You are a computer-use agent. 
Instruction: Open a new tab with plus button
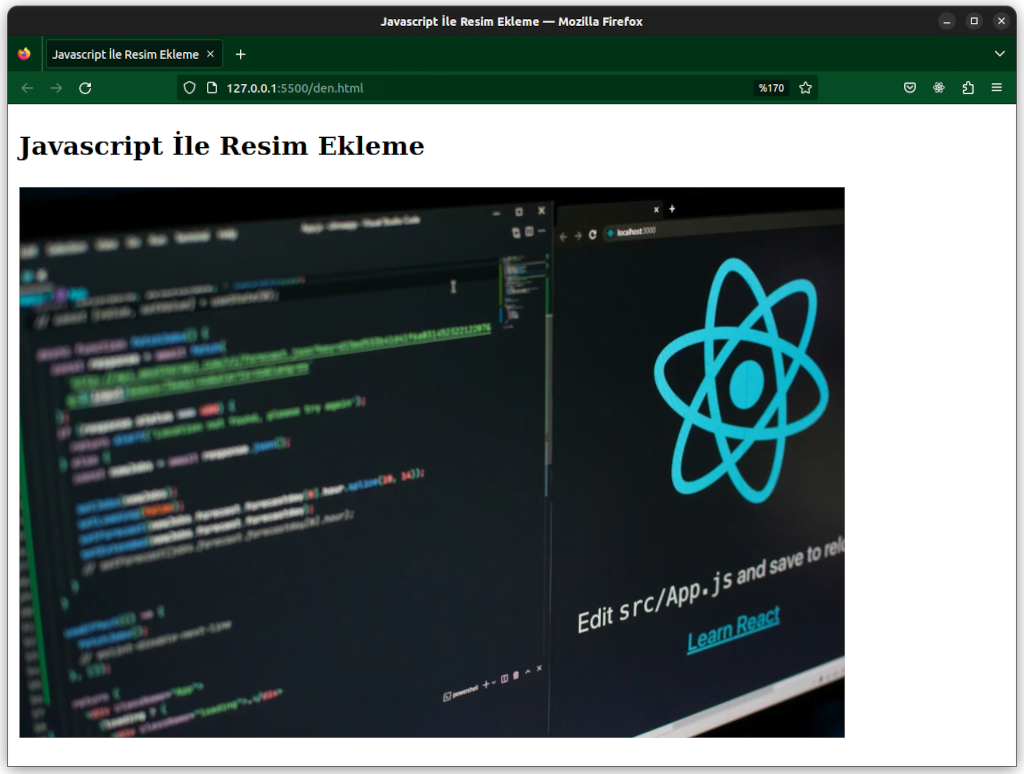(240, 54)
